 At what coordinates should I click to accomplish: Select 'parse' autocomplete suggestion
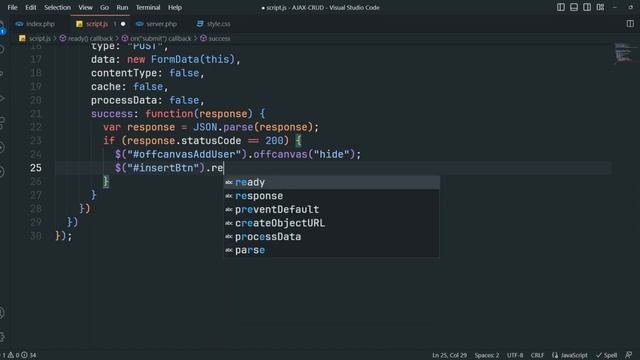coord(331,250)
